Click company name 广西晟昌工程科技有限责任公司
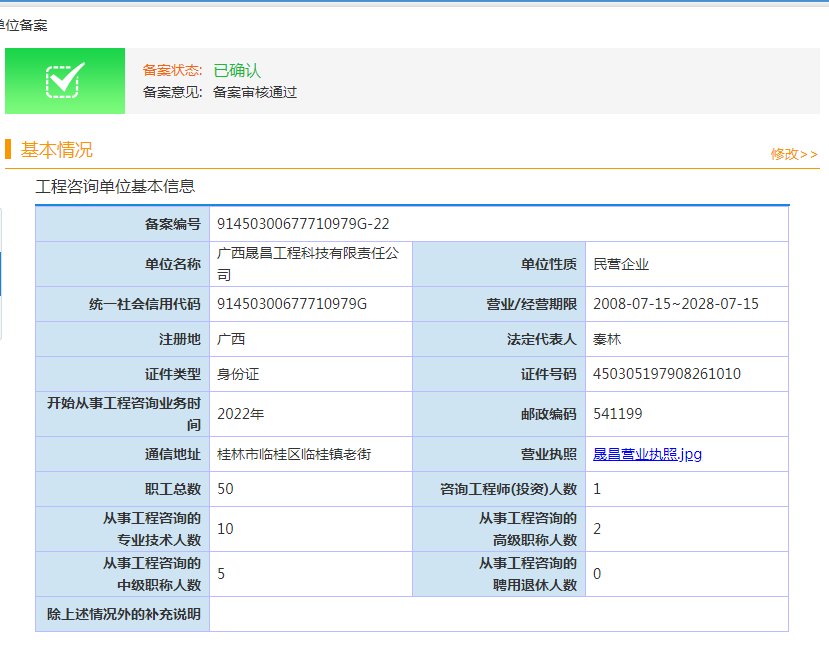The image size is (829, 651). [307, 263]
